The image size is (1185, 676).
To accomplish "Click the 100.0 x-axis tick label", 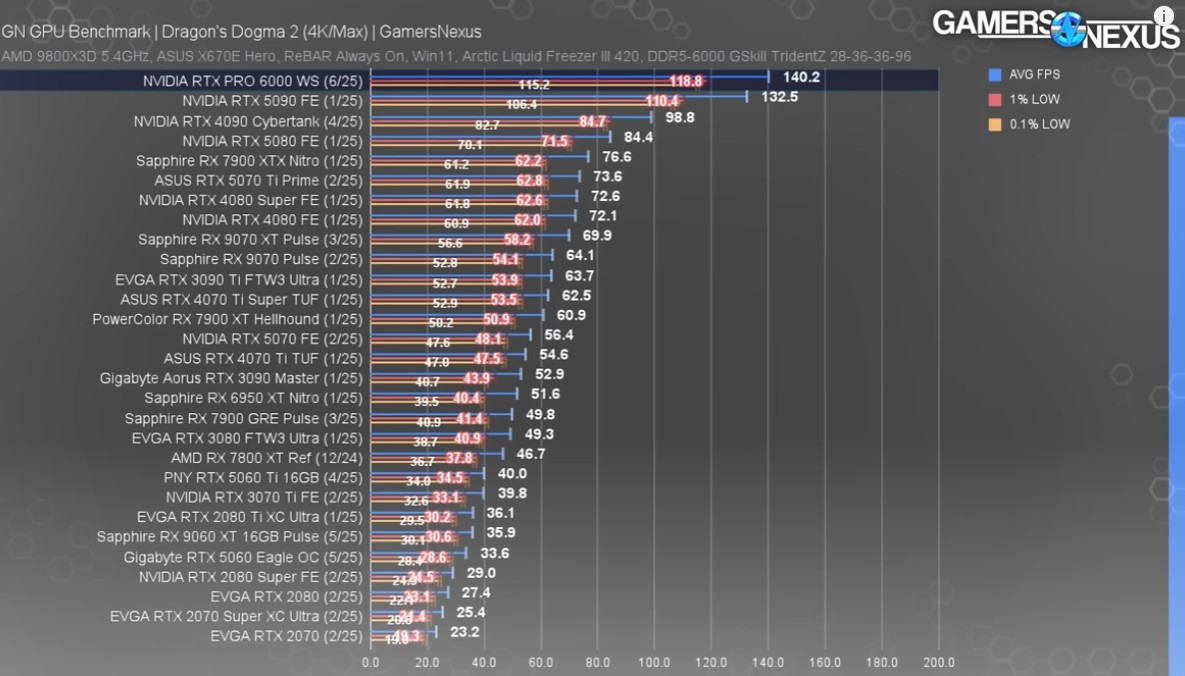I will pos(654,662).
